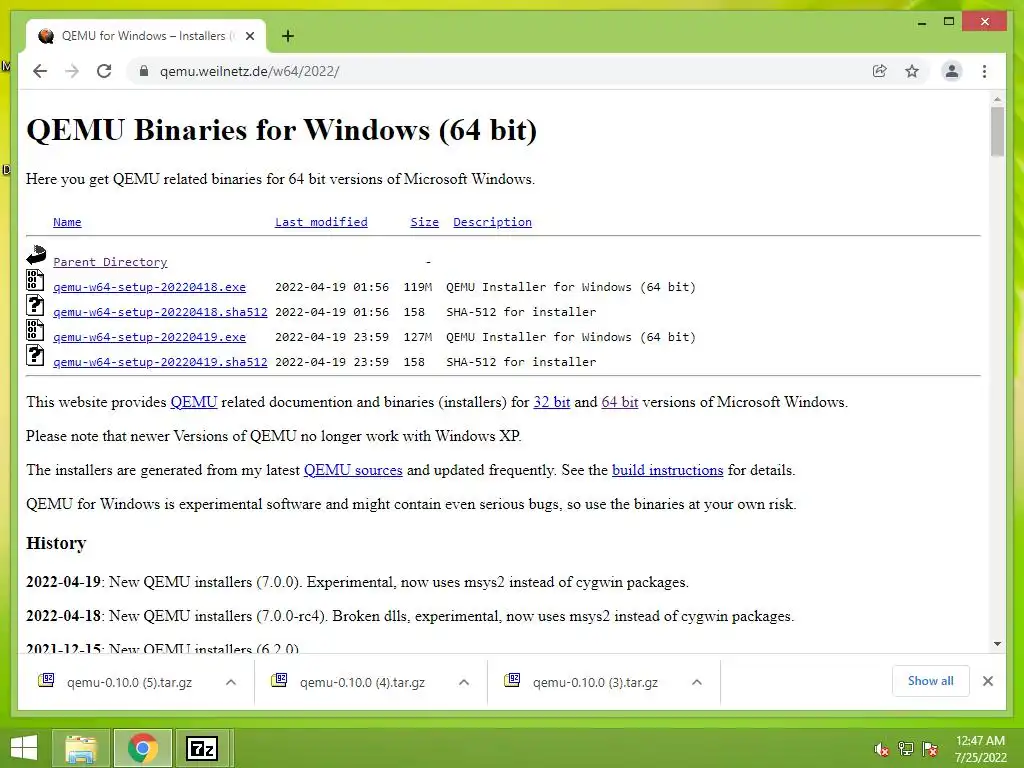
Task: Close the downloads bar
Action: tap(988, 681)
